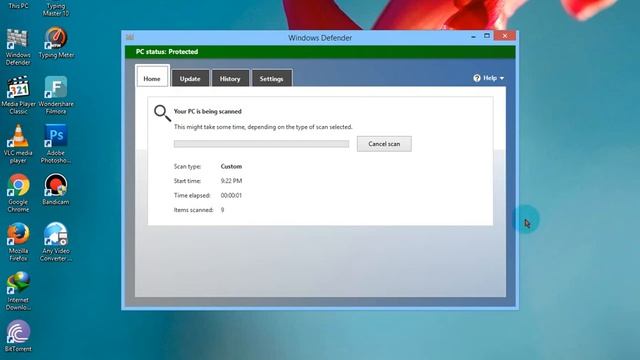The width and height of the screenshot is (640, 360).
Task: Open Google Chrome desktop icon
Action: 18,193
